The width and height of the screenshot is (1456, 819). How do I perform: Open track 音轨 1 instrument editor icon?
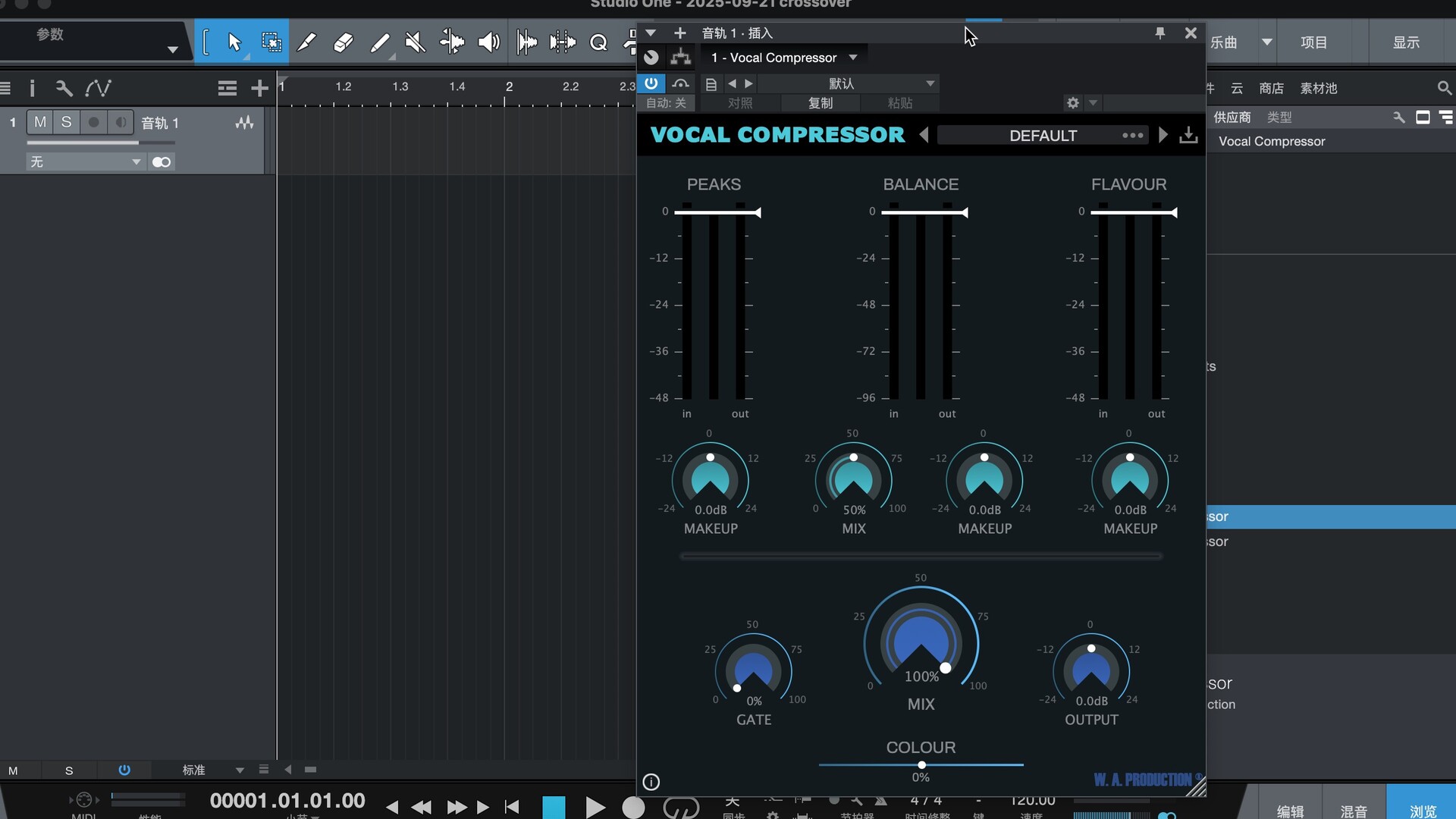tap(244, 122)
